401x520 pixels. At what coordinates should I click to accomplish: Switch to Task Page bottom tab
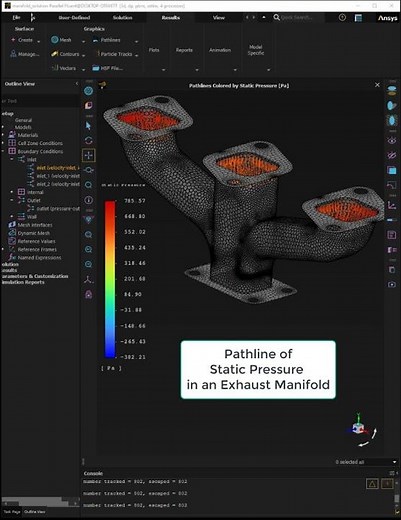11,512
